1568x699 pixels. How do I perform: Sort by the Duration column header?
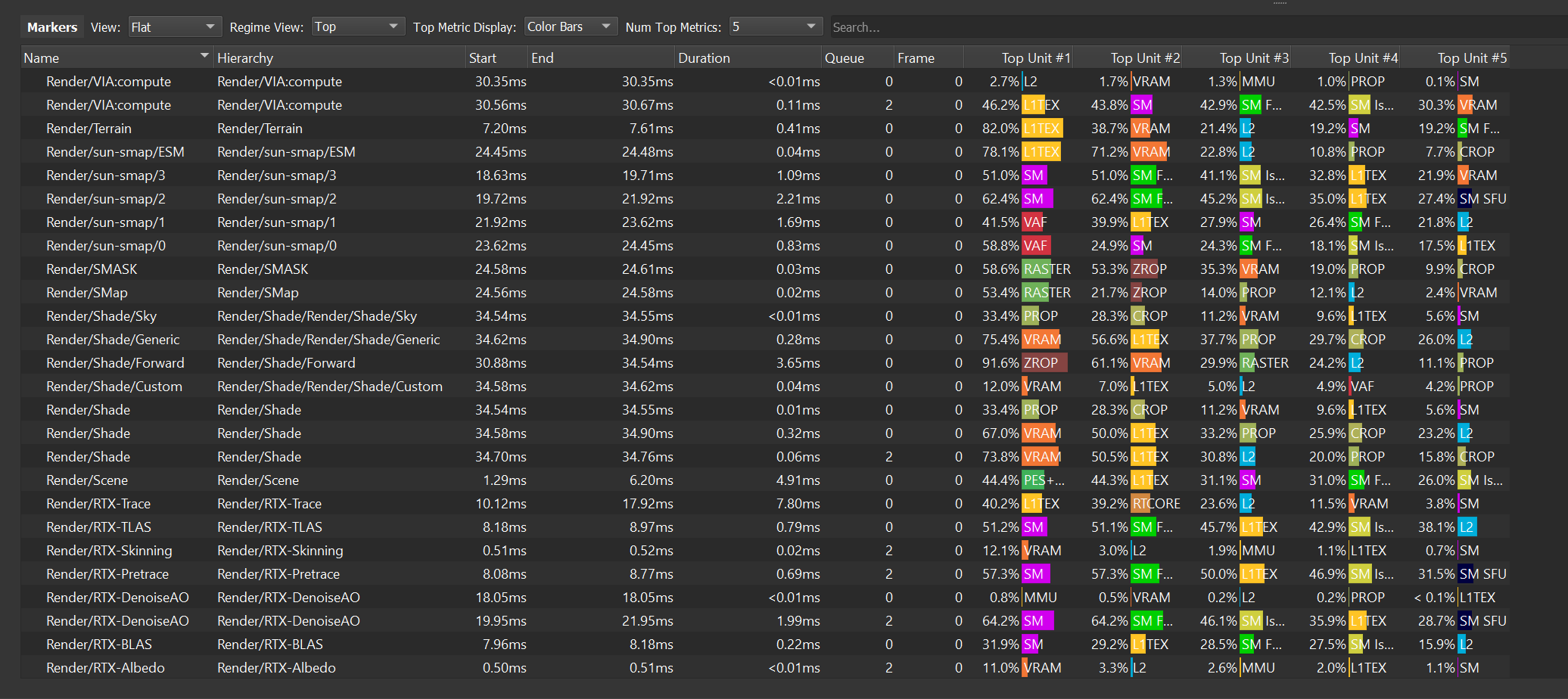(x=704, y=58)
